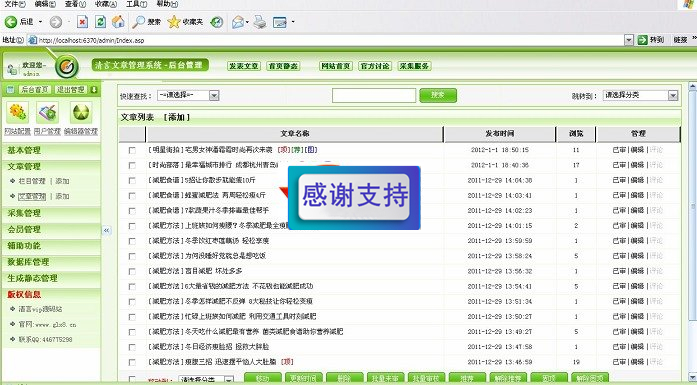Click the vertical page scrollbar thumb
This screenshot has height=385, width=697.
pyautogui.click(x=693, y=205)
